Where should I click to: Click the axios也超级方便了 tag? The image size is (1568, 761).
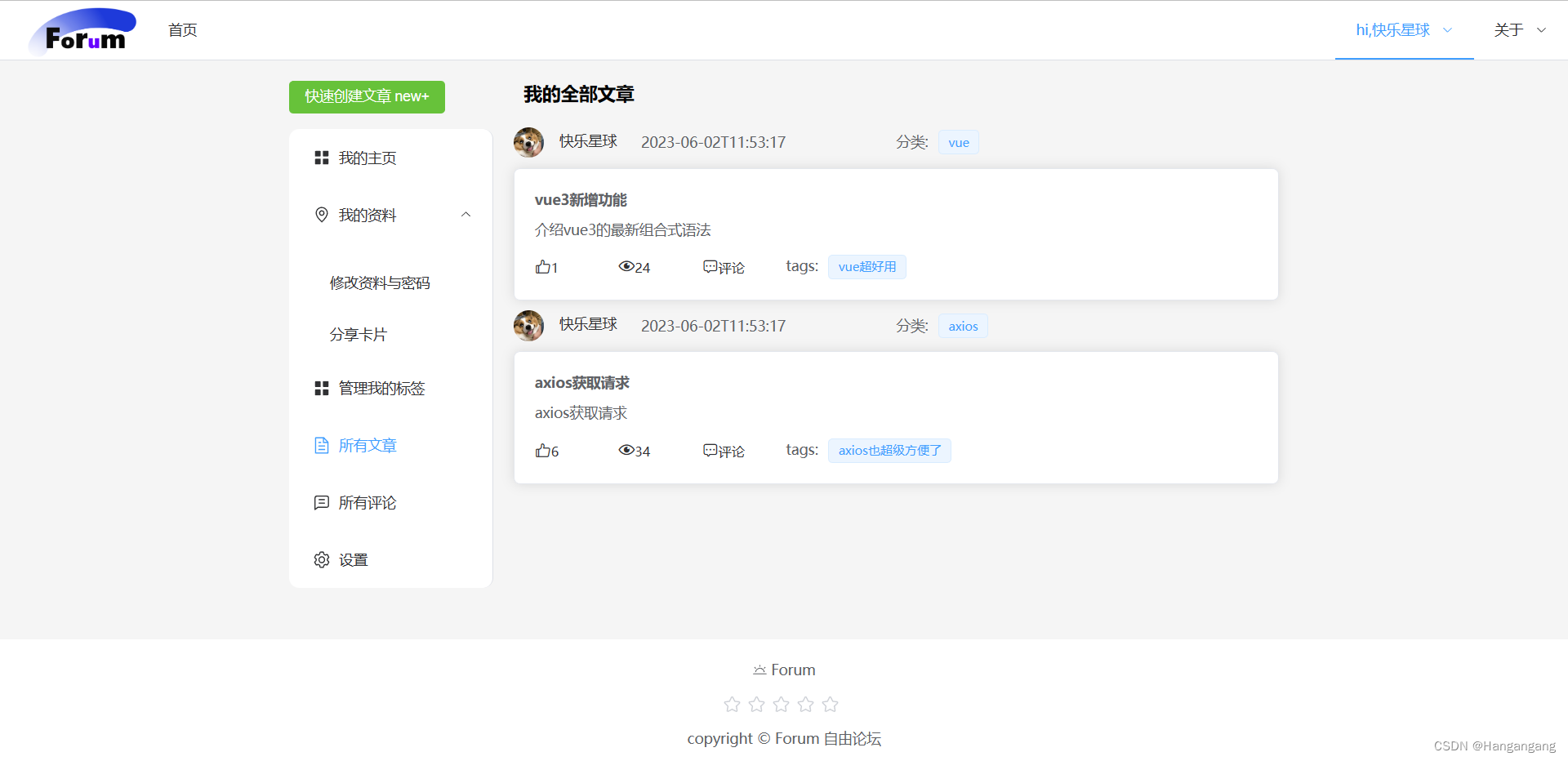click(x=889, y=450)
